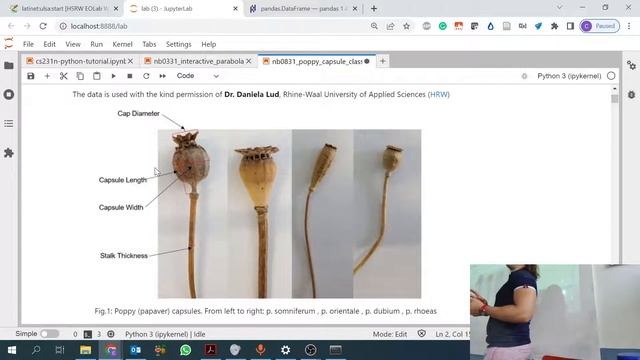This screenshot has height=360, width=640.
Task: Restart kernel and run all cells
Action: click(162, 76)
